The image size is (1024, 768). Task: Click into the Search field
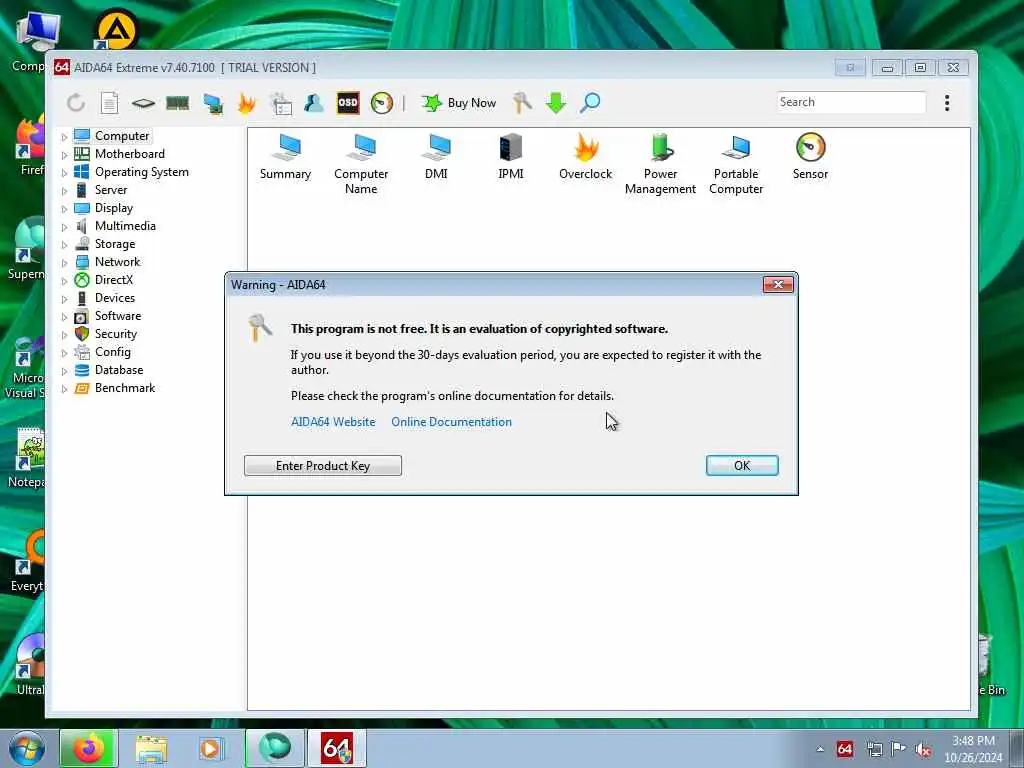(x=851, y=102)
